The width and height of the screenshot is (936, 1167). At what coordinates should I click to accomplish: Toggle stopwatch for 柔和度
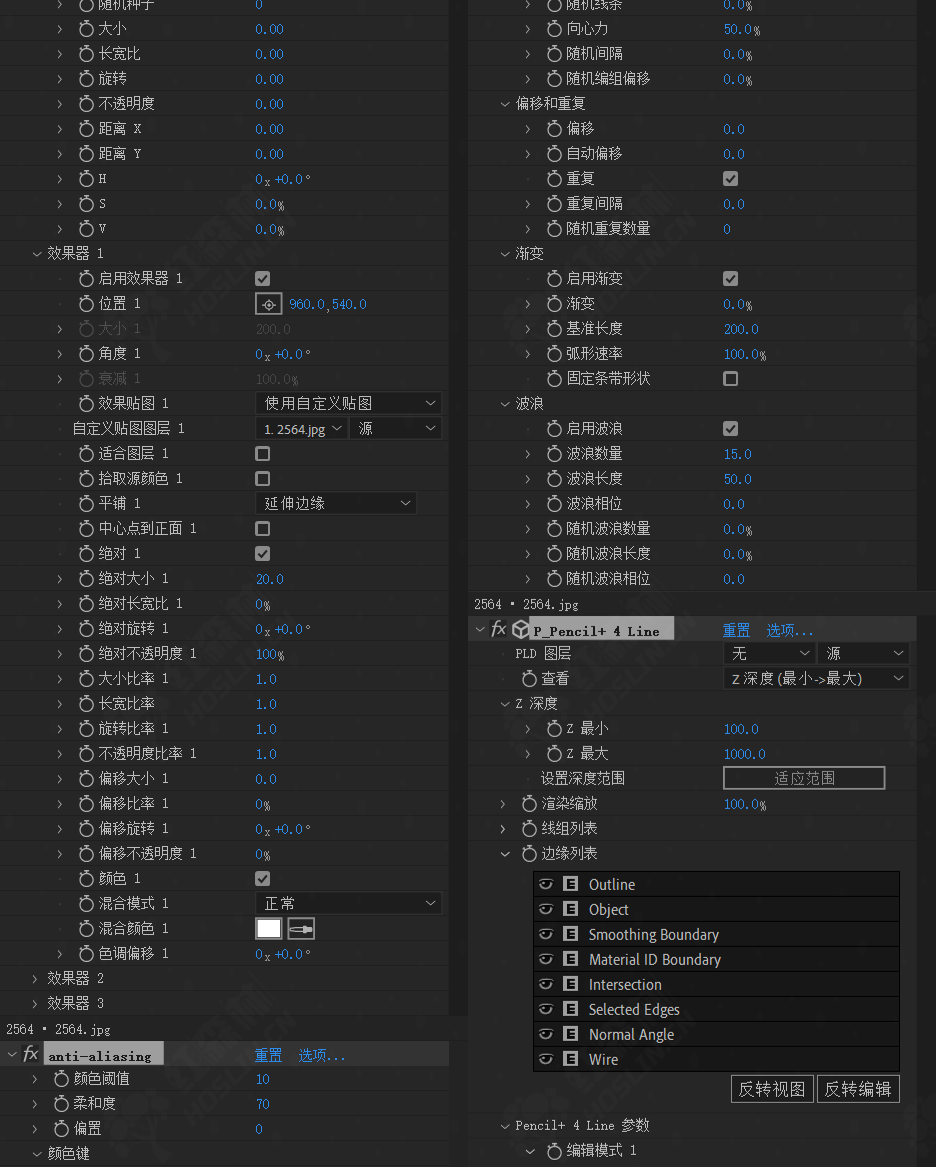click(x=61, y=1104)
